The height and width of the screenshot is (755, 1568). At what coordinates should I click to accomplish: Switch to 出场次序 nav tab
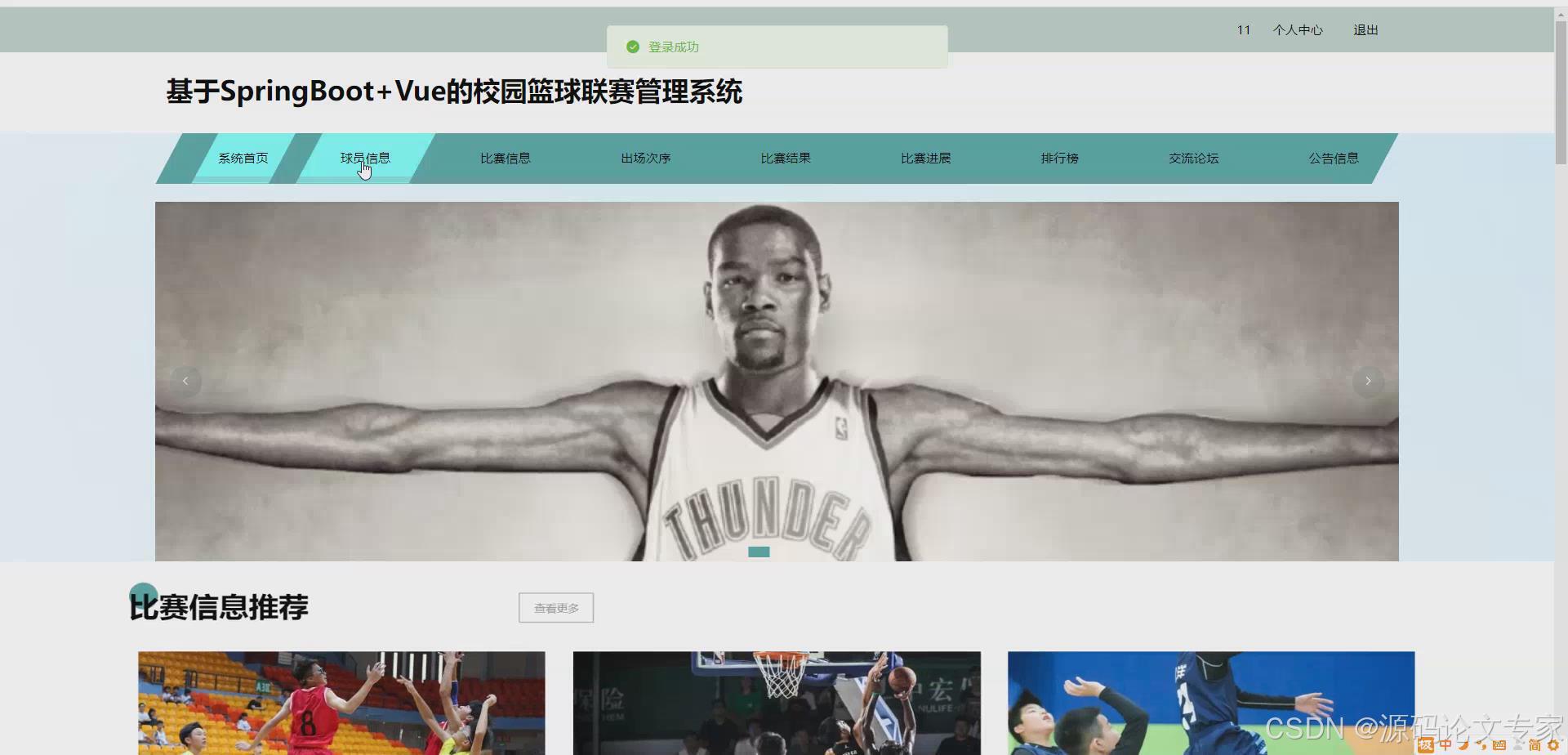pyautogui.click(x=645, y=159)
